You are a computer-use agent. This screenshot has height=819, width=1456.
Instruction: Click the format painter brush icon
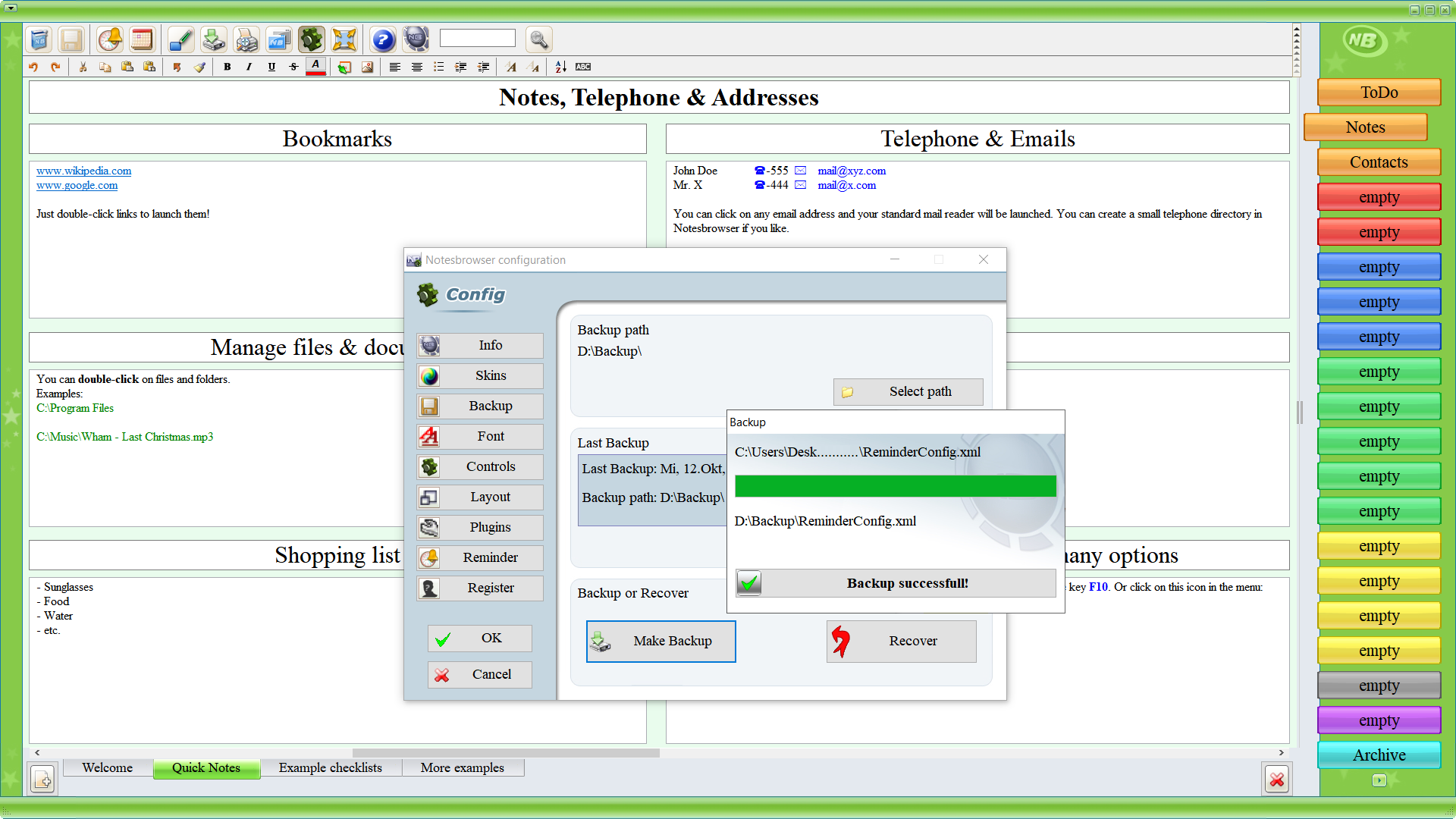pos(199,67)
